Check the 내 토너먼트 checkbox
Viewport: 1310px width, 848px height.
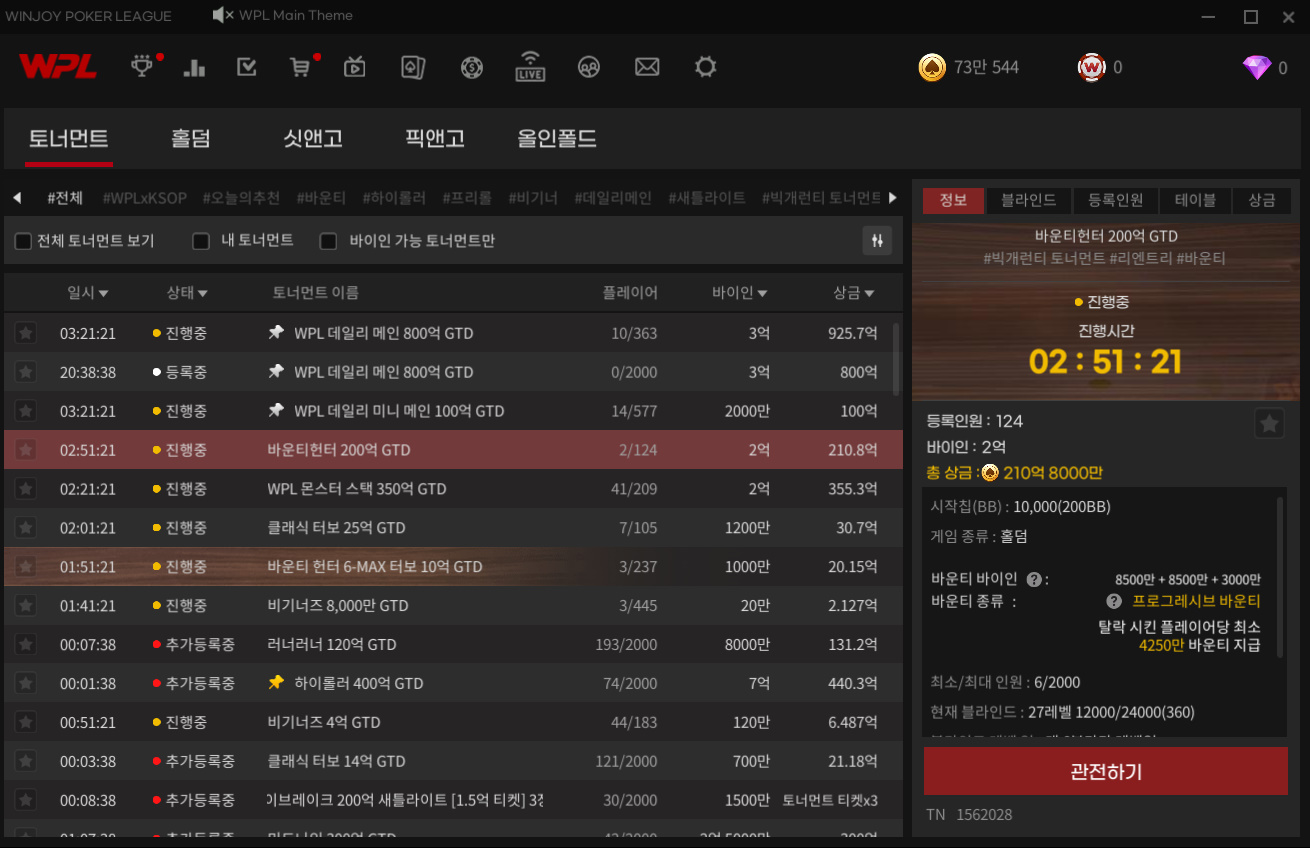[x=201, y=241]
